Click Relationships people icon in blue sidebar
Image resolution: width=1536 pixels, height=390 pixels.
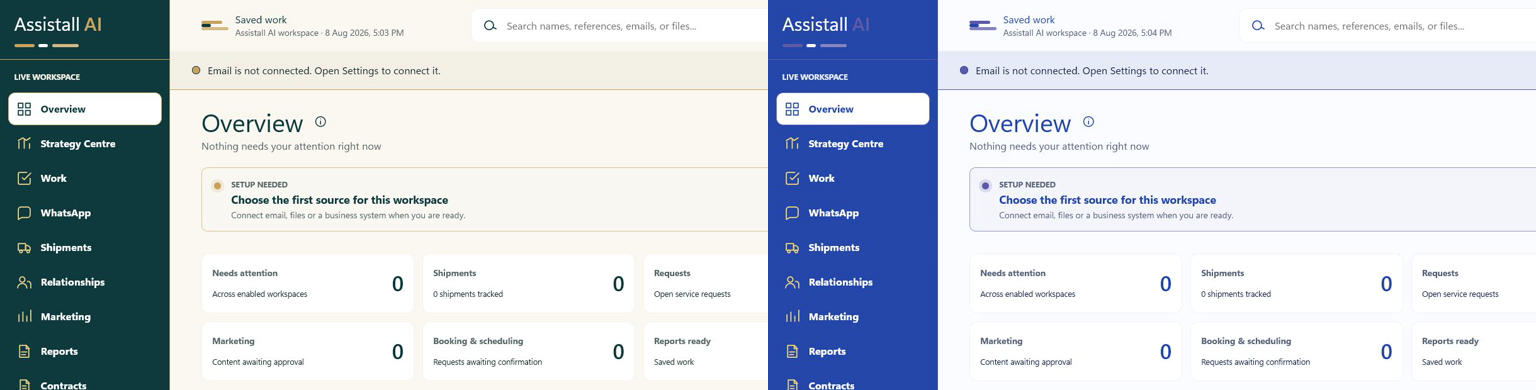(x=792, y=282)
